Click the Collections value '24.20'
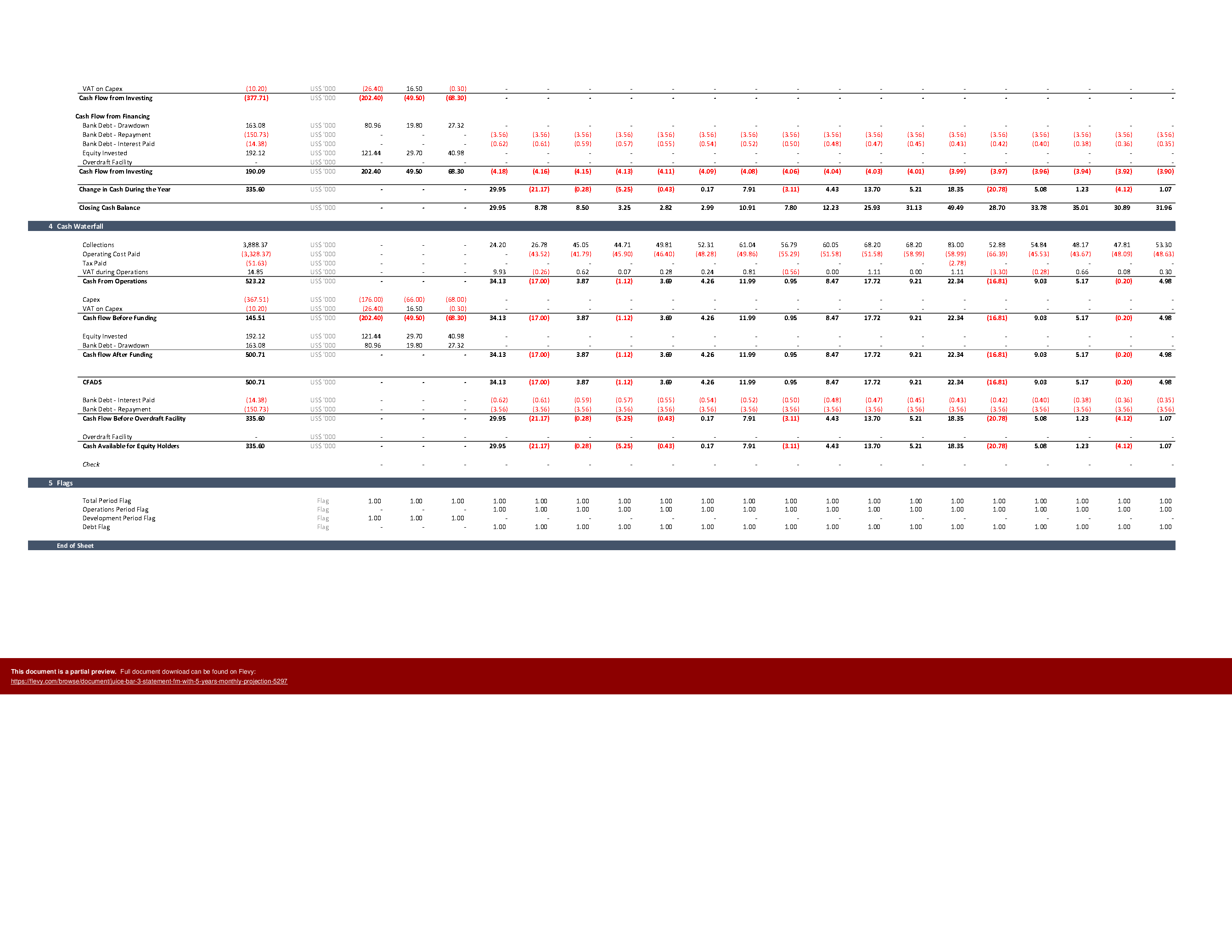Screen dimensions: 1232x952 (498, 245)
